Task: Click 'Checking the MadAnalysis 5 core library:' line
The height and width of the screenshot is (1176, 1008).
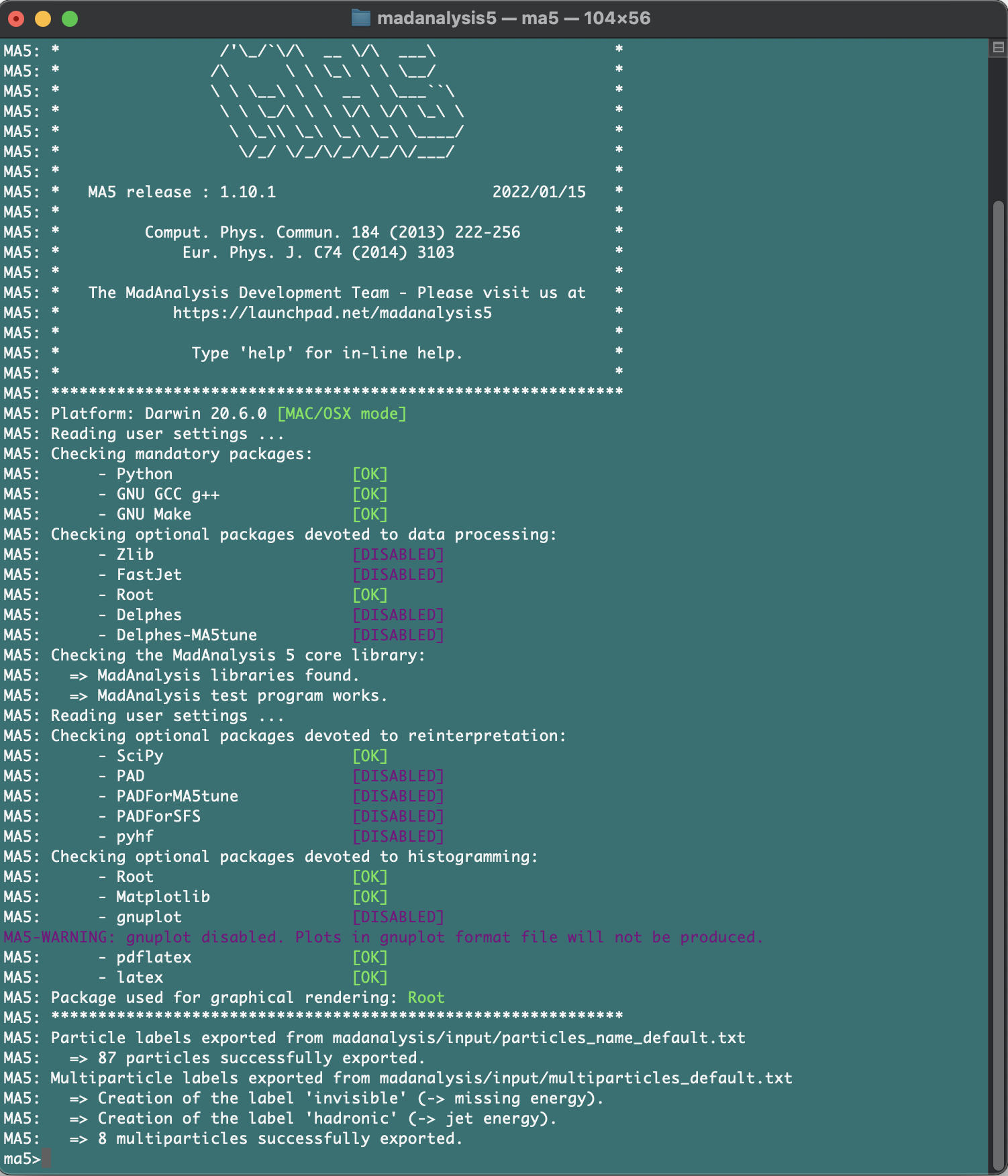Action: tap(238, 655)
